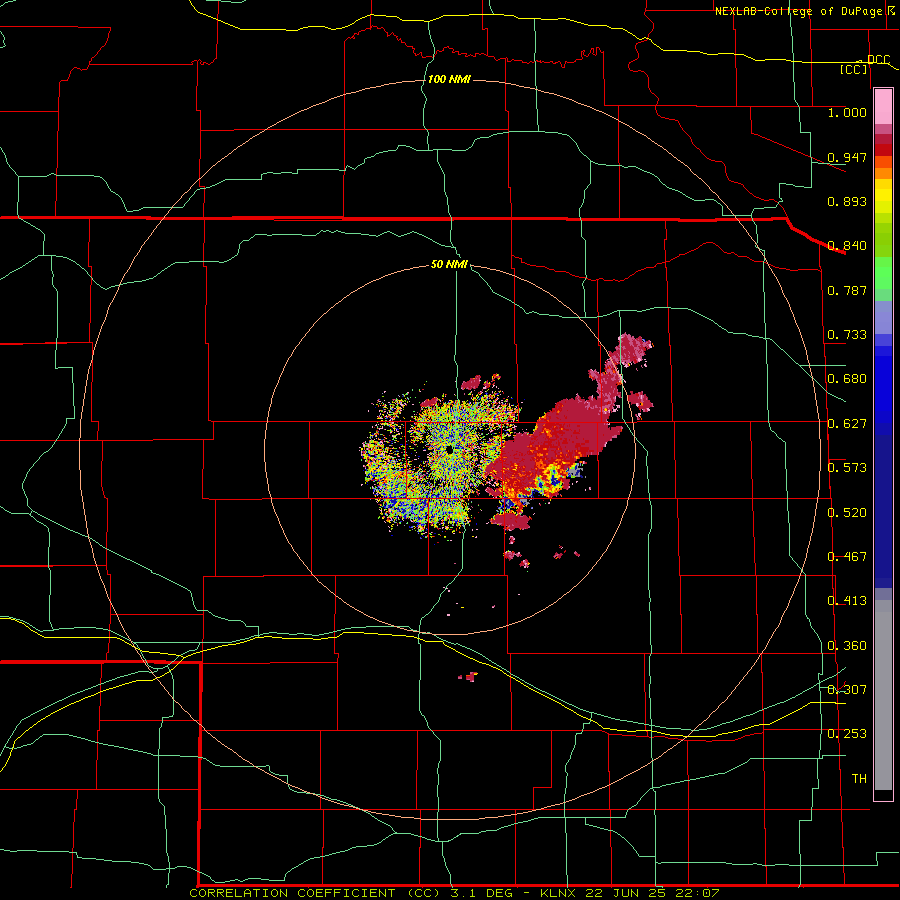Select the 0.520 legend value
This screenshot has width=900, height=900.
tap(847, 513)
